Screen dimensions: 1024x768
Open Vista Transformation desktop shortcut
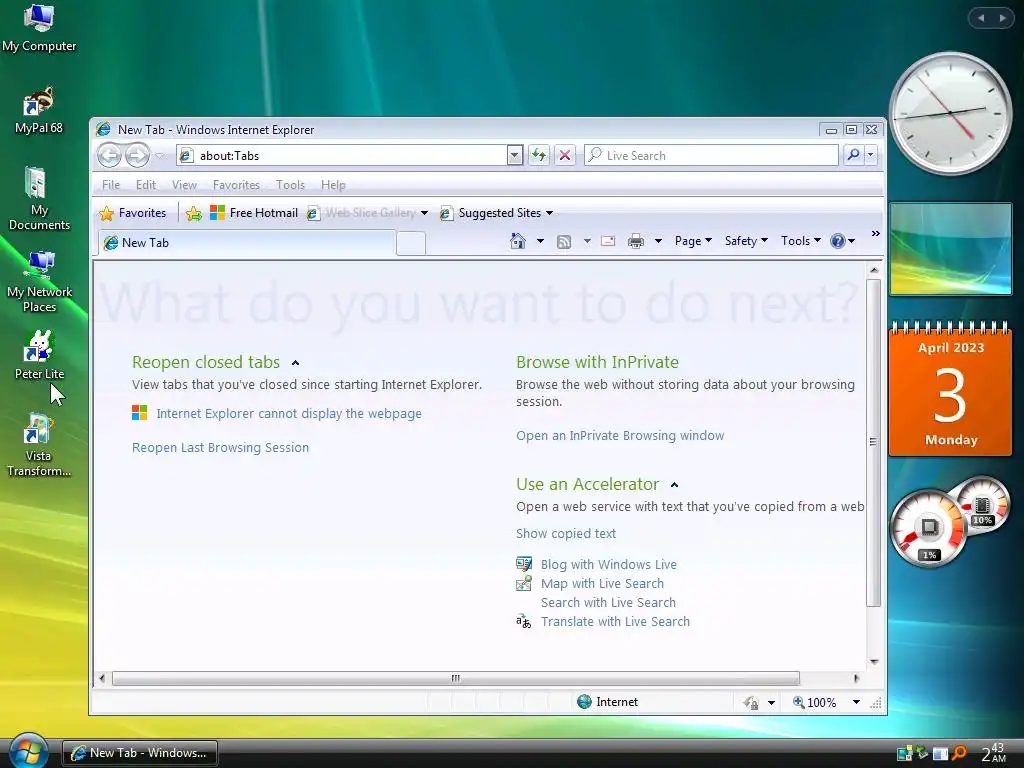coord(39,445)
